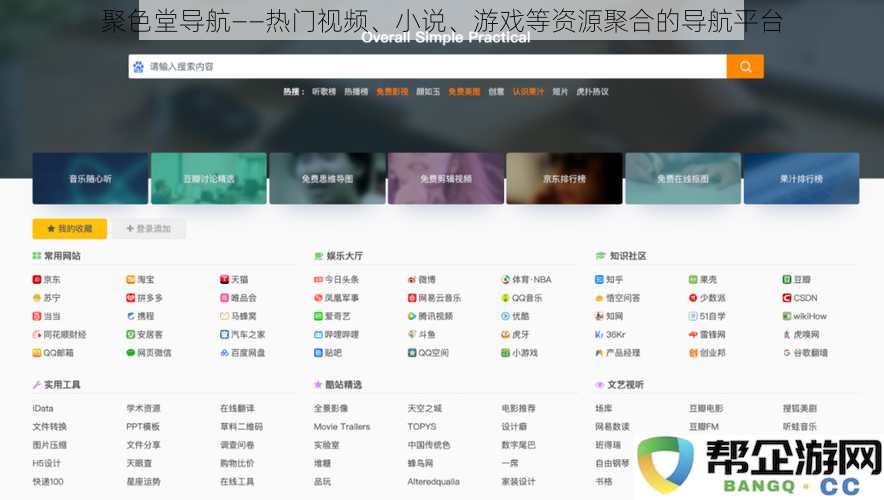Select hot keyword 虎扑热议
Viewport: 884px width, 500px height.
pyautogui.click(x=593, y=92)
